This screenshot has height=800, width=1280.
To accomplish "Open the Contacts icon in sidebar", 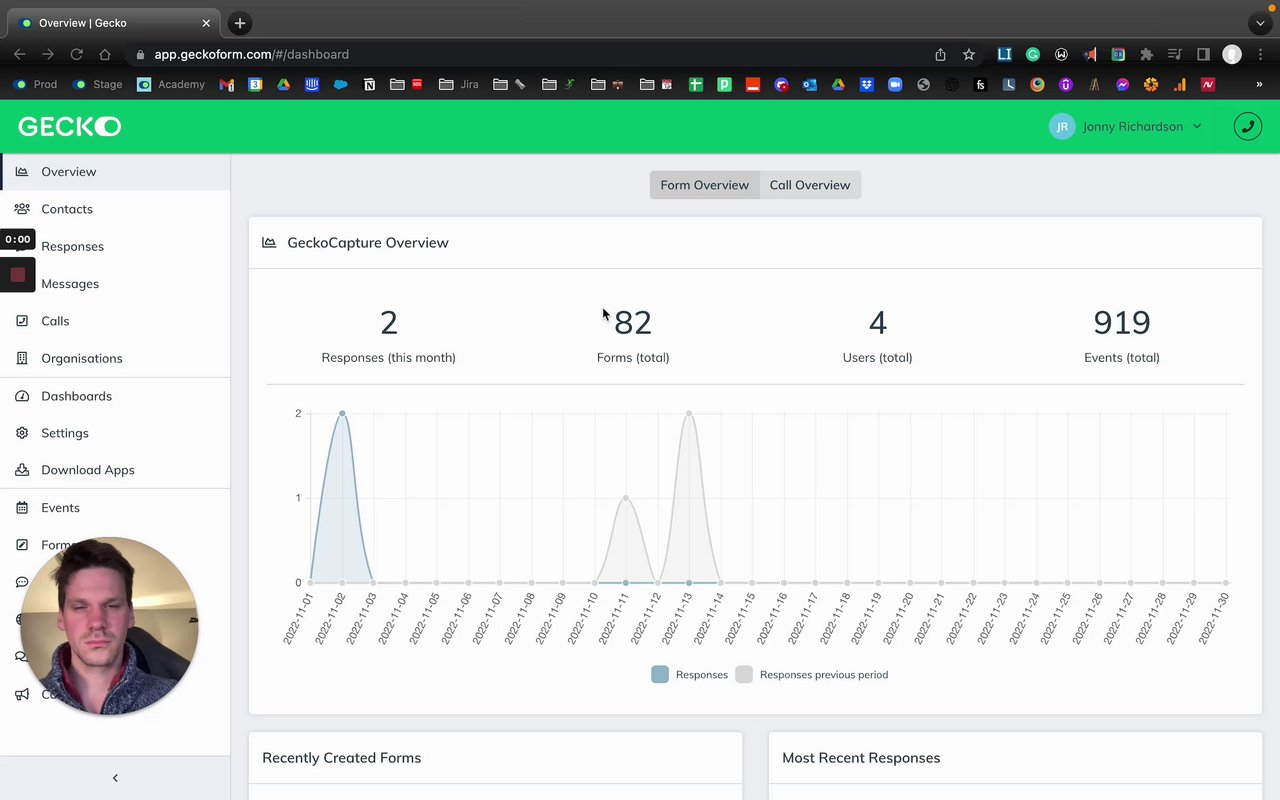I will click(22, 209).
